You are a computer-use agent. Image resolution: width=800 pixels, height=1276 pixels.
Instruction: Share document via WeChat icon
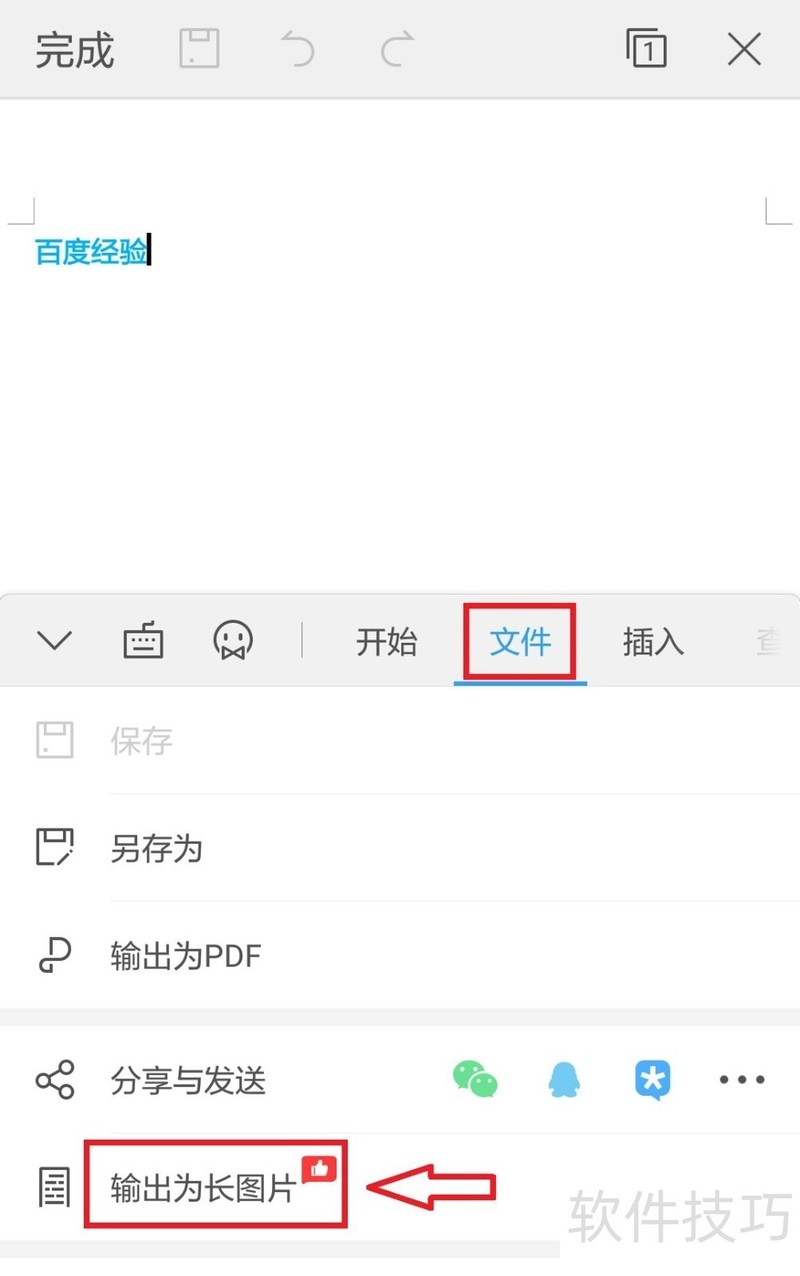tap(475, 1080)
